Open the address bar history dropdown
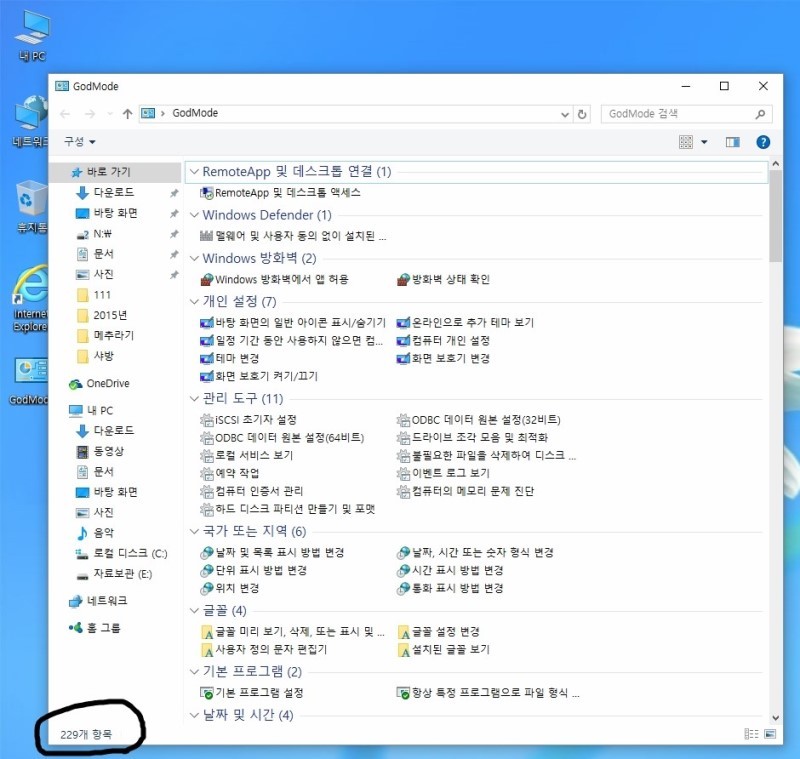Screen dimensions: 800x759 click(565, 114)
